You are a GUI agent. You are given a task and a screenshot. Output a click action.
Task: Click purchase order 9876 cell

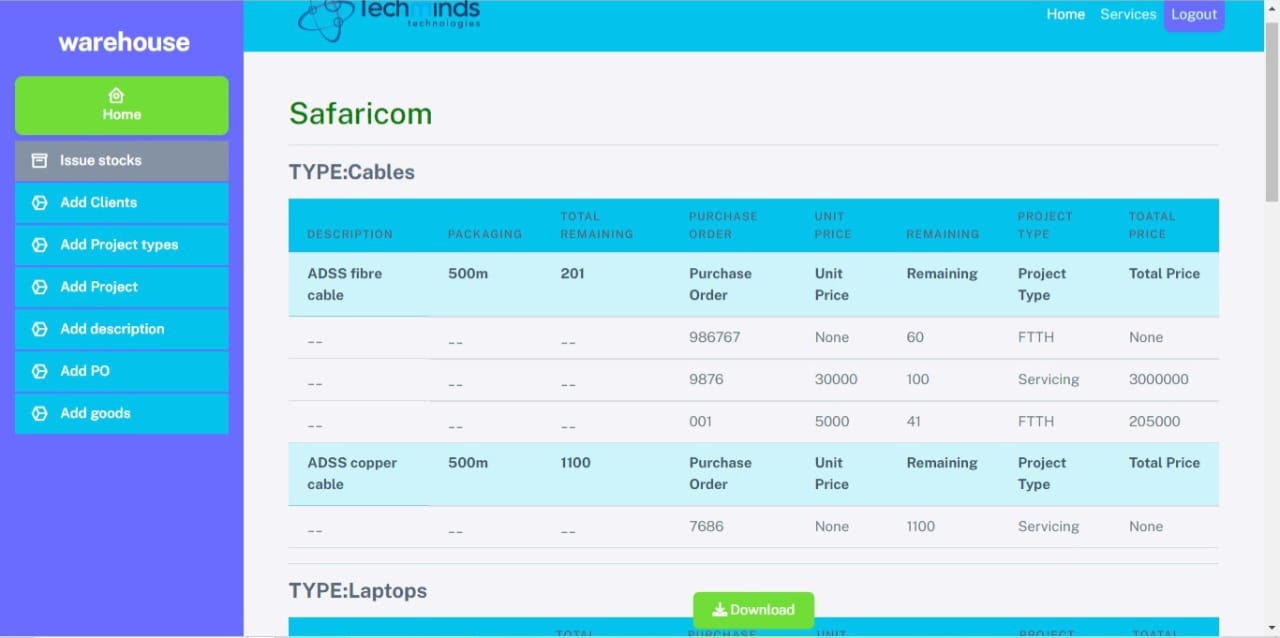(706, 379)
